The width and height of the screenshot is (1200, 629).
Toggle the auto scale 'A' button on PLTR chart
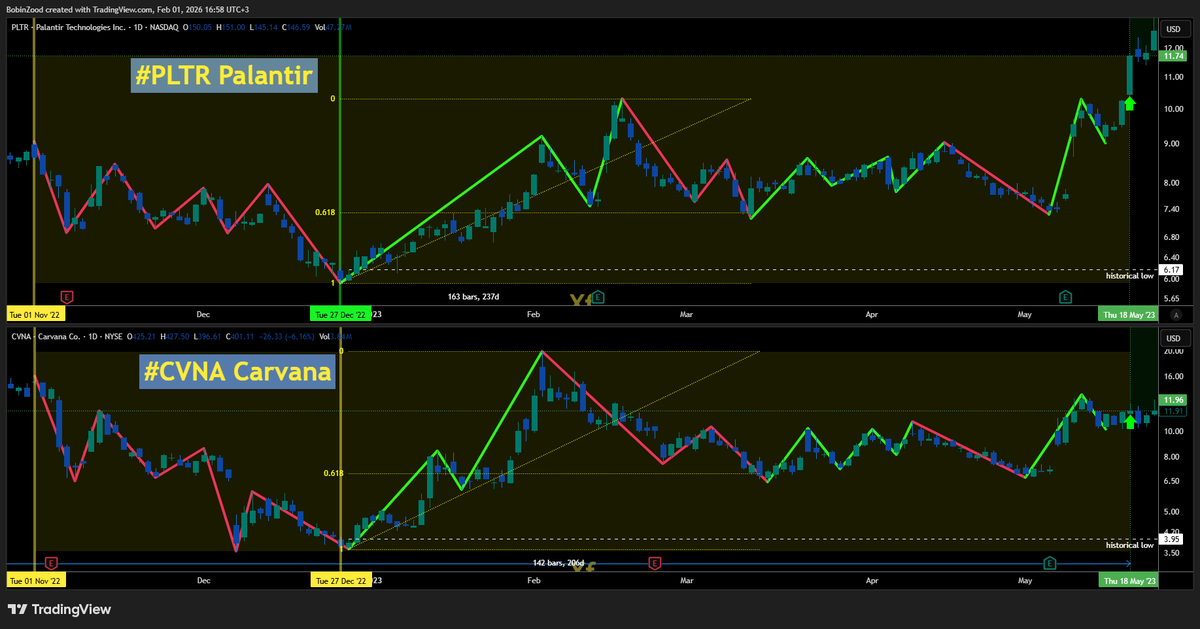pyautogui.click(x=1177, y=314)
